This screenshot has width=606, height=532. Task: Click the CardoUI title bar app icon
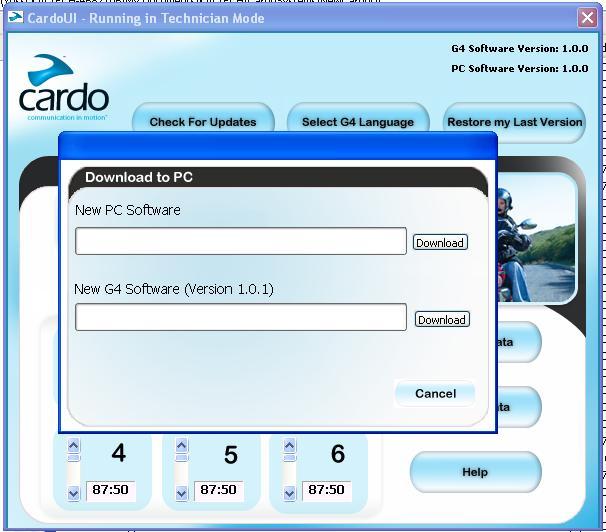click(x=16, y=17)
